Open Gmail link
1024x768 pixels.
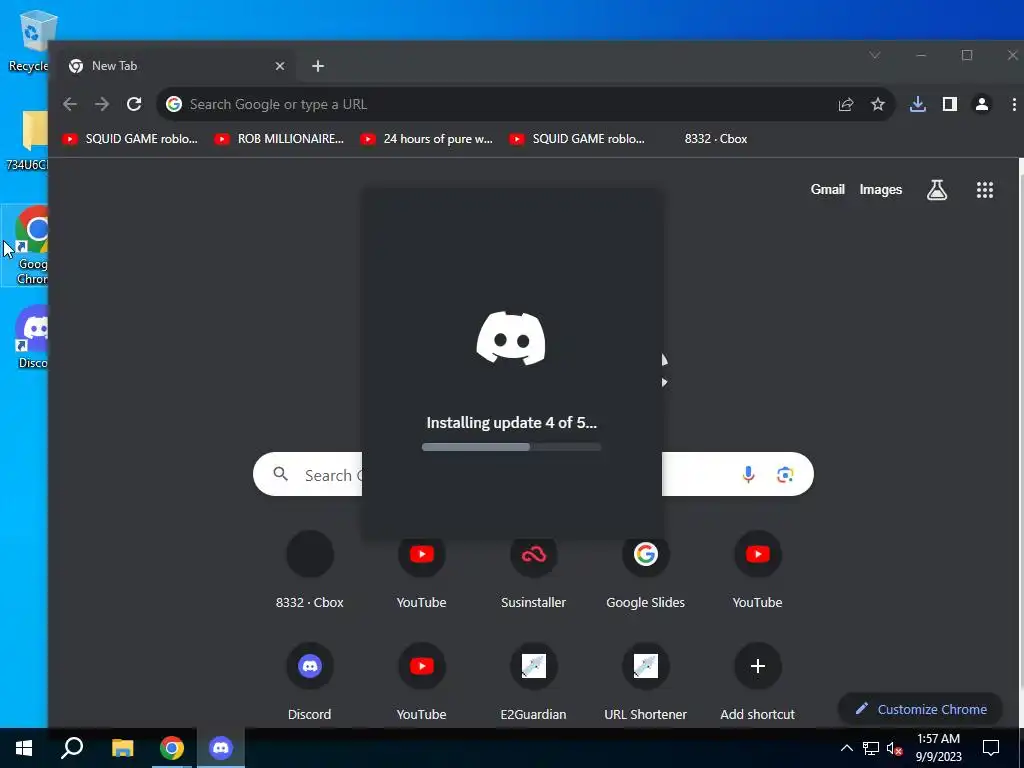click(827, 189)
